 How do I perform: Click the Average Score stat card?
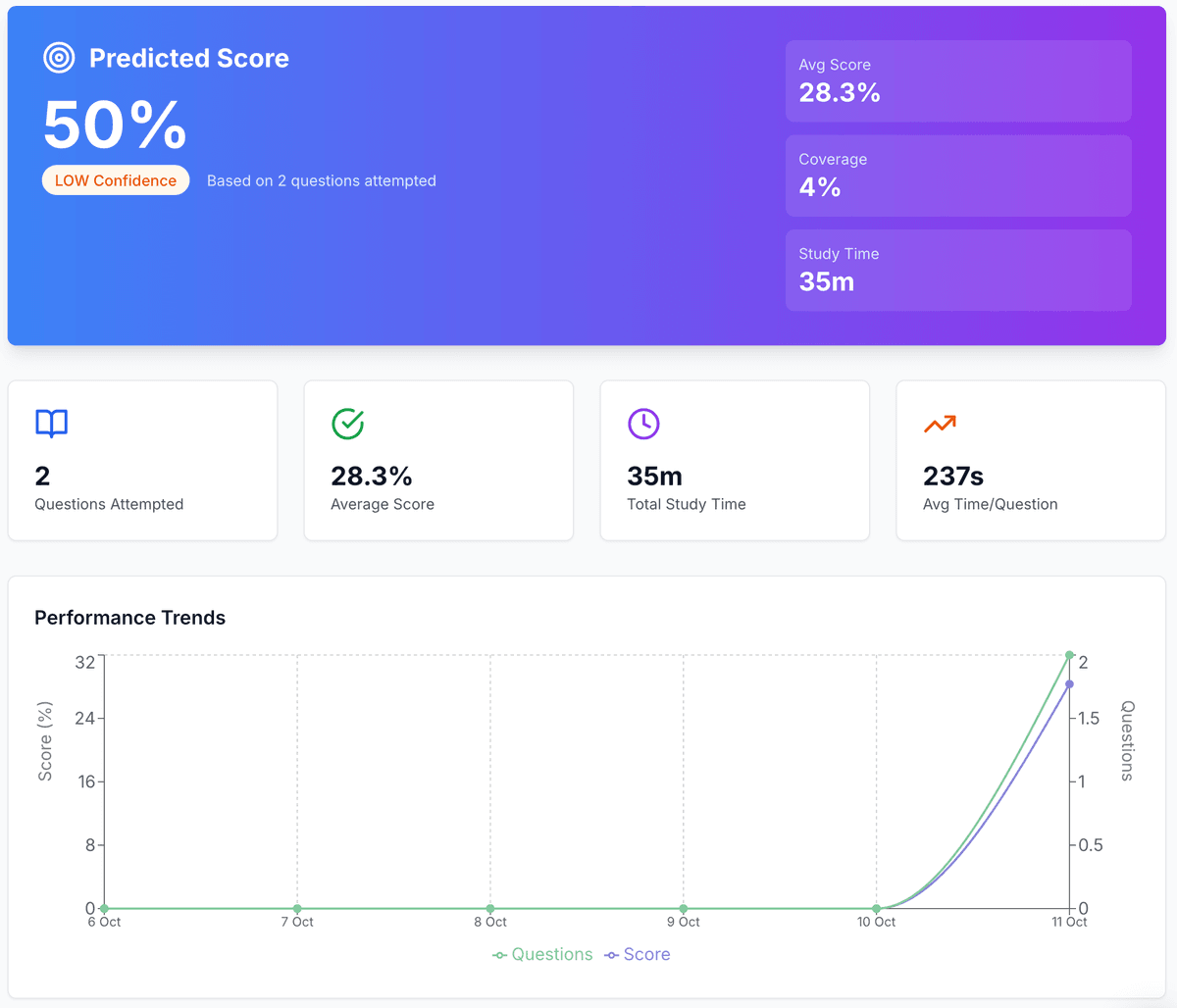(438, 460)
